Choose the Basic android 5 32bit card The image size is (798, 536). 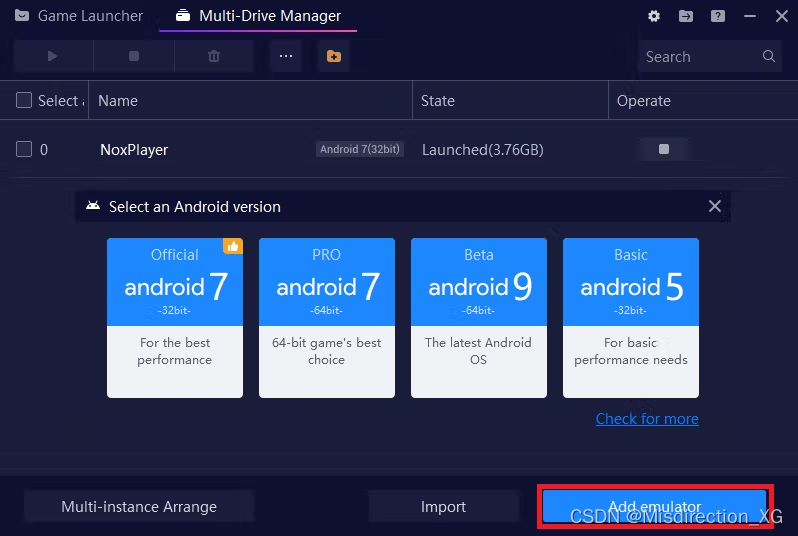coord(631,318)
